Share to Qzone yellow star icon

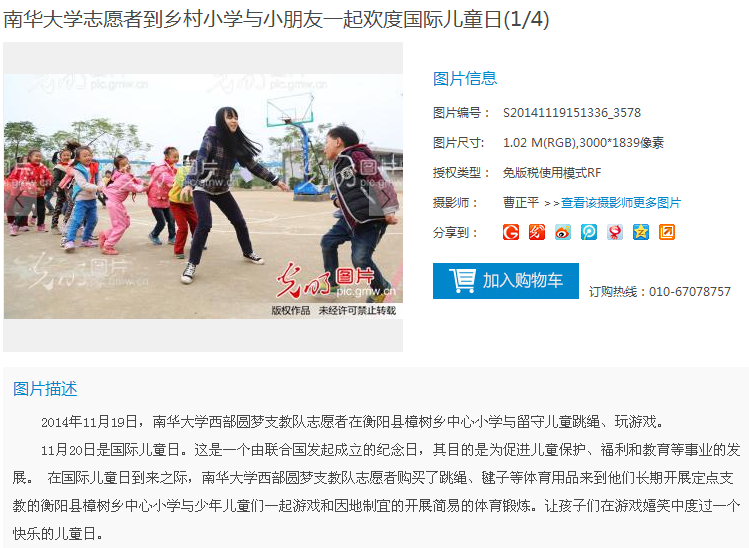[641, 232]
